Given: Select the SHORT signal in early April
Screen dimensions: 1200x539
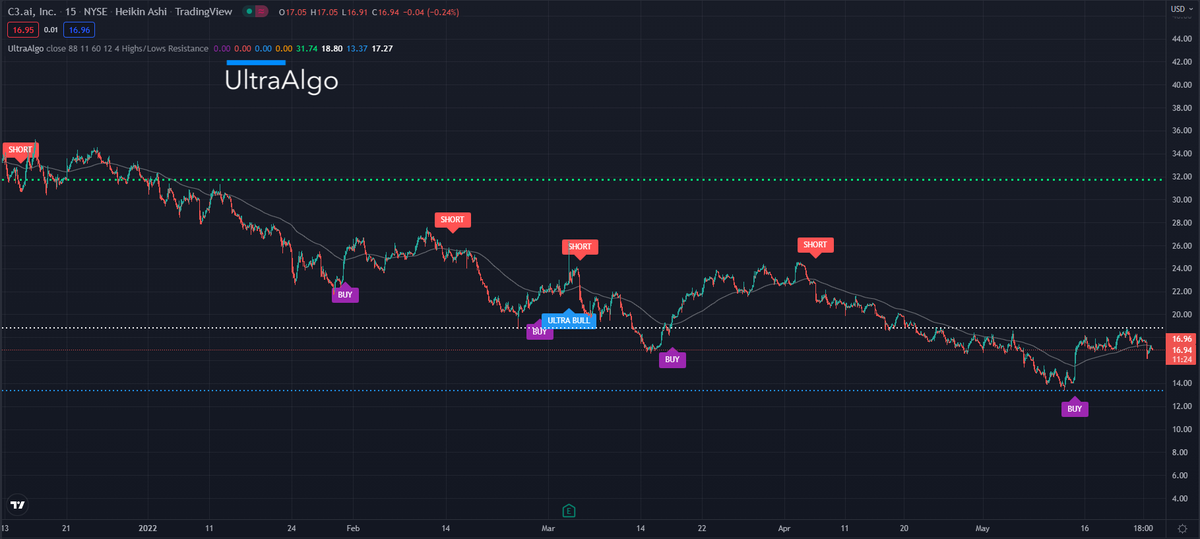Looking at the screenshot, I should (x=815, y=244).
